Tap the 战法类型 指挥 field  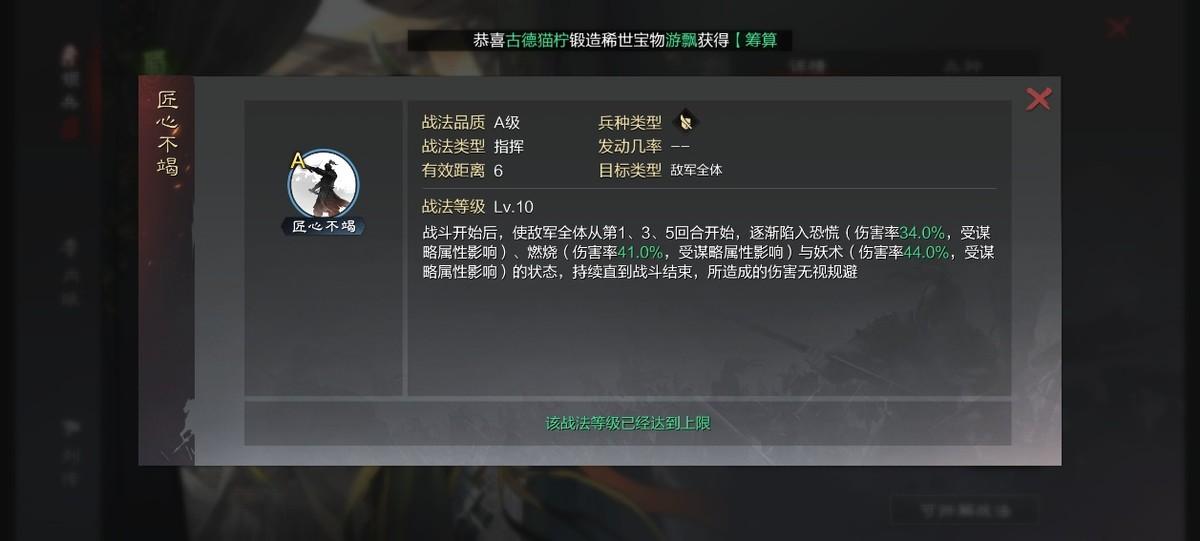coord(473,146)
